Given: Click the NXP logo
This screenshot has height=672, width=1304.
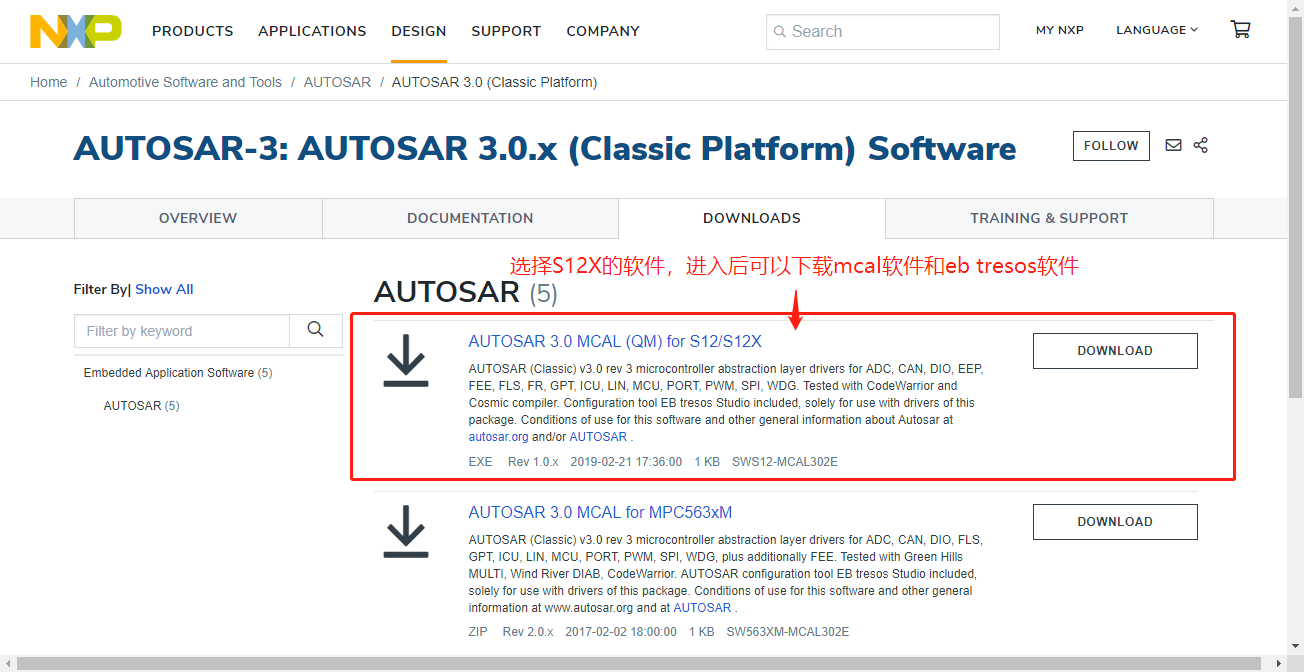Looking at the screenshot, I should (75, 30).
